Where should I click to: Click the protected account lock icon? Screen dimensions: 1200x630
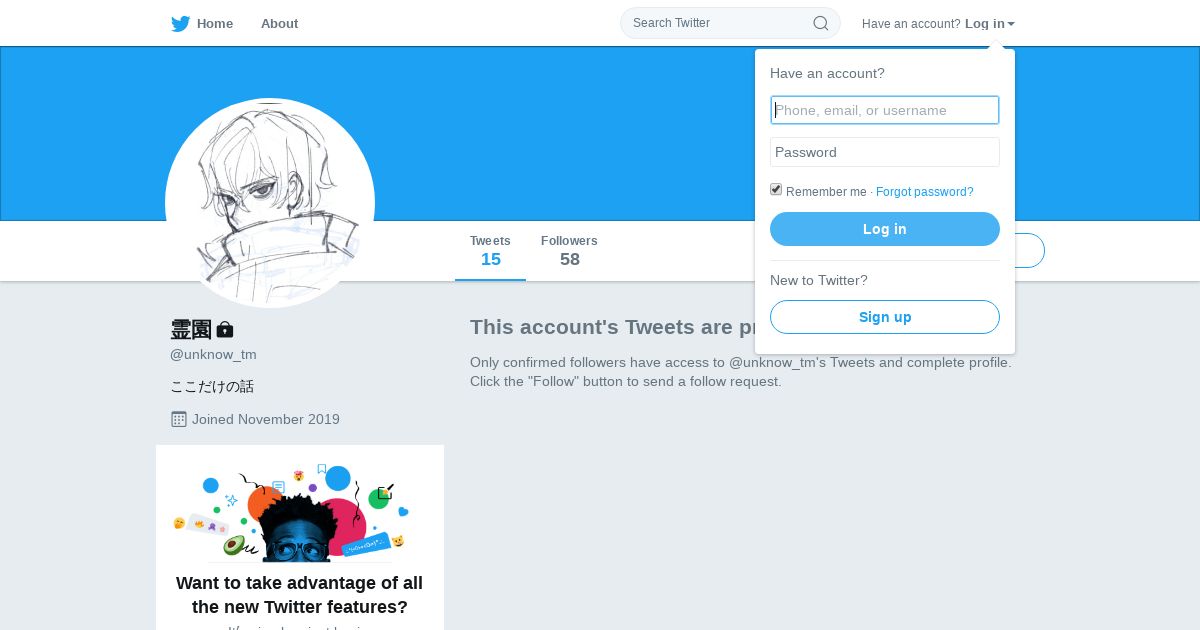pos(225,329)
